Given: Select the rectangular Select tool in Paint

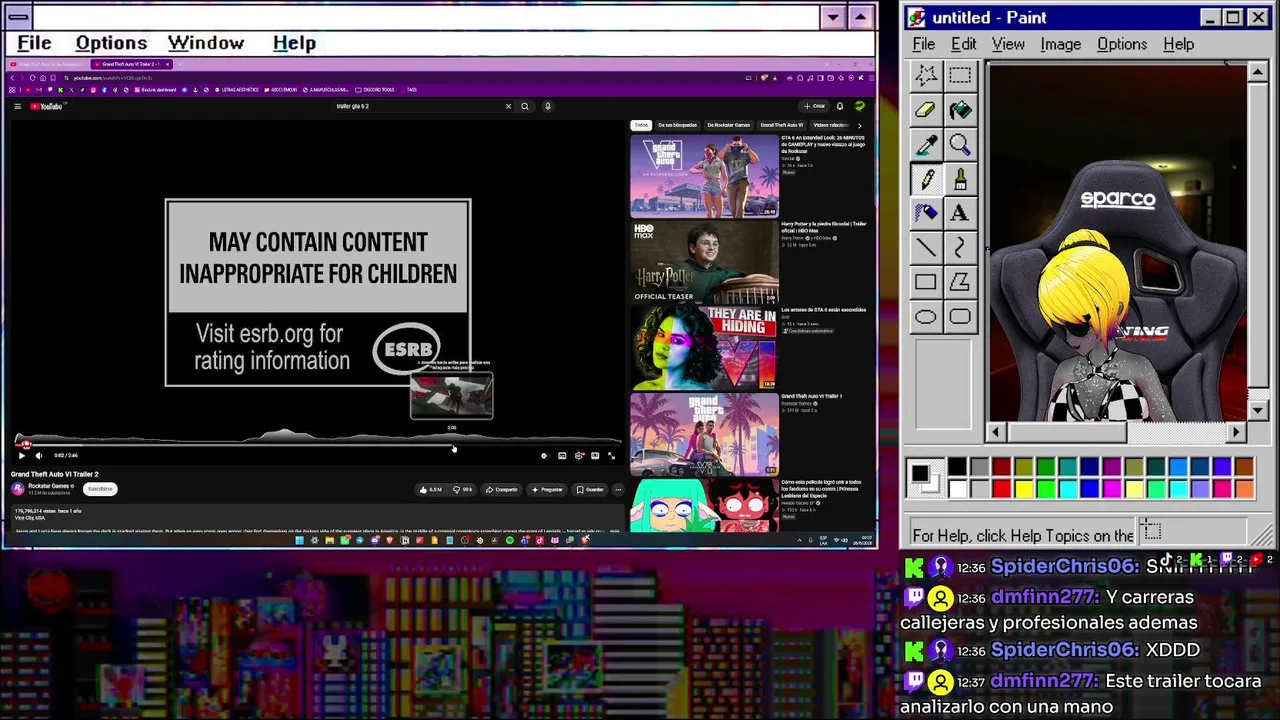Looking at the screenshot, I should click(x=960, y=76).
